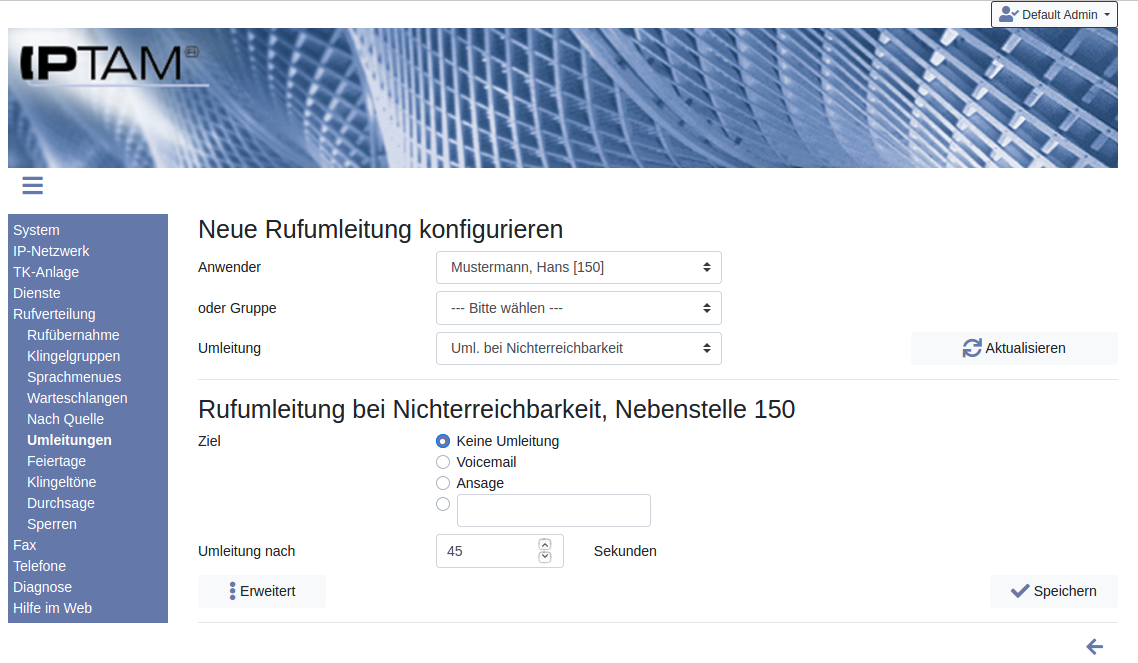The width and height of the screenshot is (1138, 663).
Task: Open the hamburger navigation menu
Action: pyautogui.click(x=32, y=186)
